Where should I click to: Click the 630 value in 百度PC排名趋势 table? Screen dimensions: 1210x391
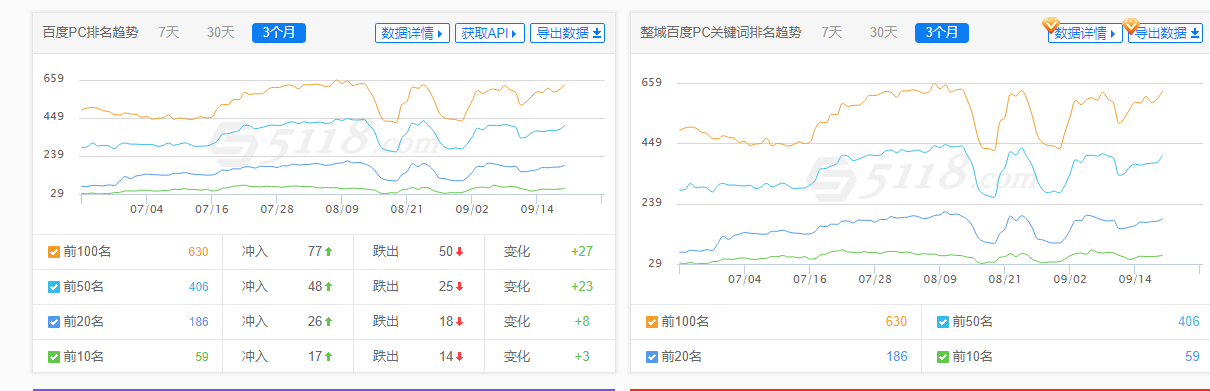(x=198, y=252)
